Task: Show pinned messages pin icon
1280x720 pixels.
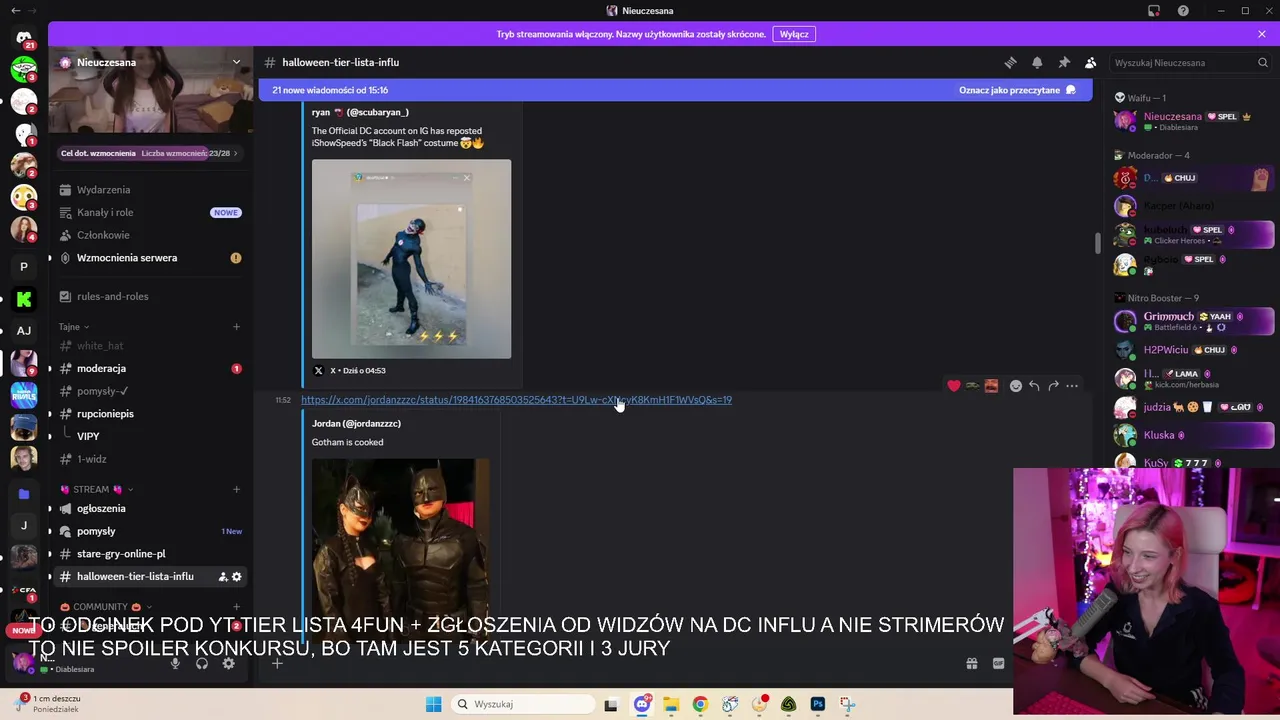Action: pos(1064,62)
